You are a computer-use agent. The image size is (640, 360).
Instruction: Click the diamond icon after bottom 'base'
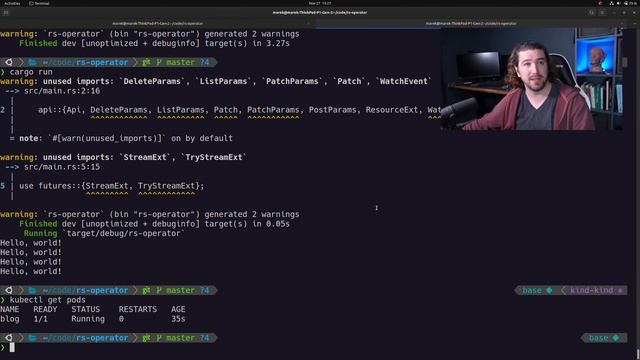[x=616, y=338]
